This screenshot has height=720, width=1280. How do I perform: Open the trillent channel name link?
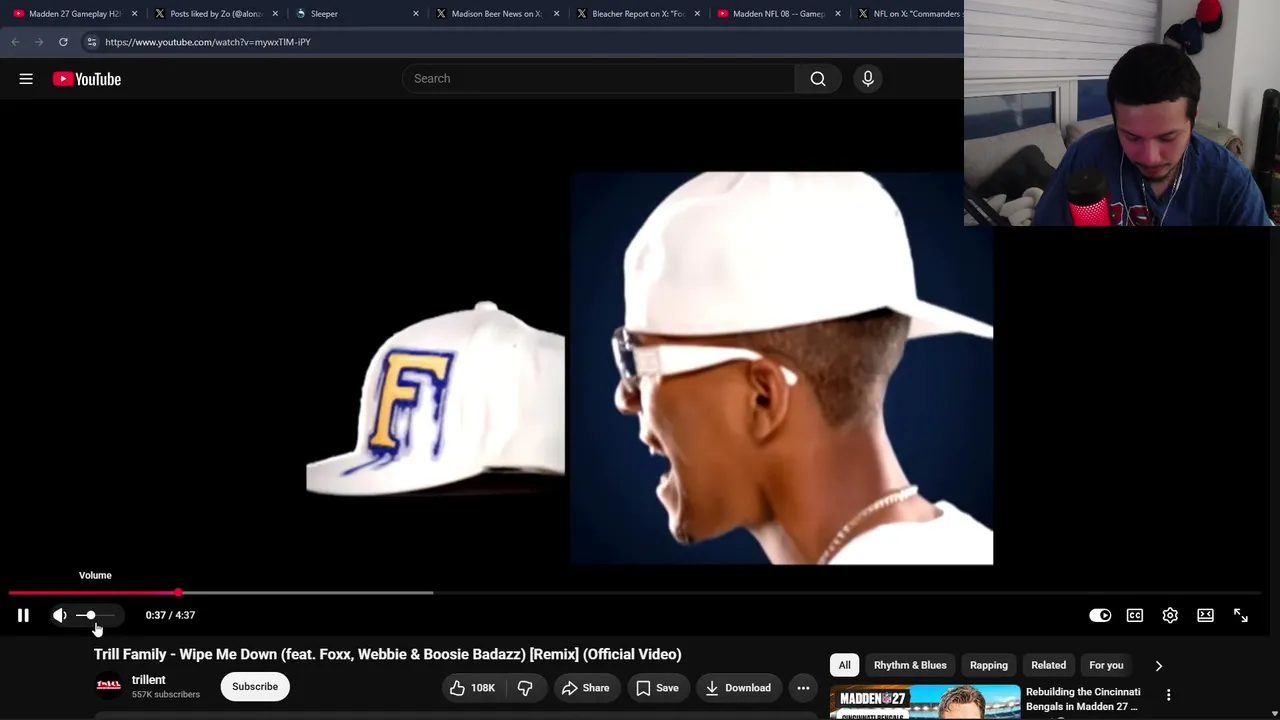tap(148, 680)
